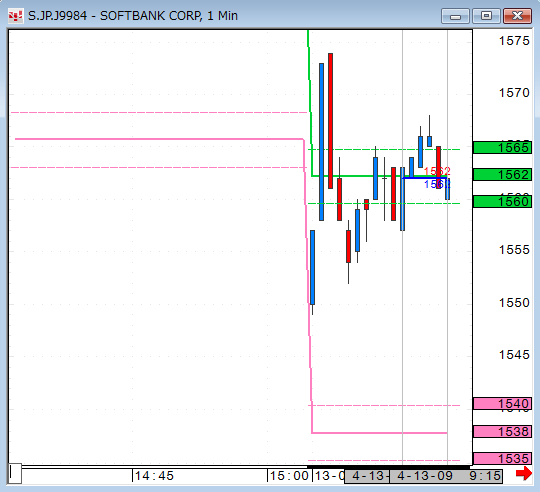Viewport: 540px width, 492px height.
Task: Click the 14:45 time axis label
Action: (154, 476)
